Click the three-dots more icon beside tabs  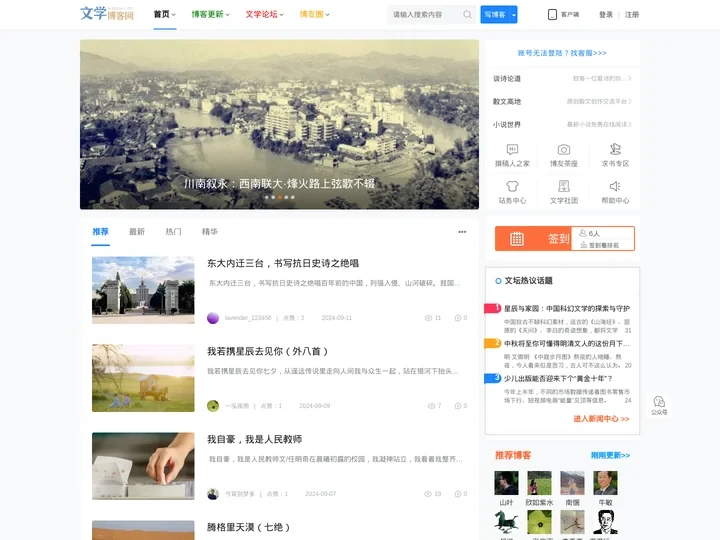pos(462,232)
